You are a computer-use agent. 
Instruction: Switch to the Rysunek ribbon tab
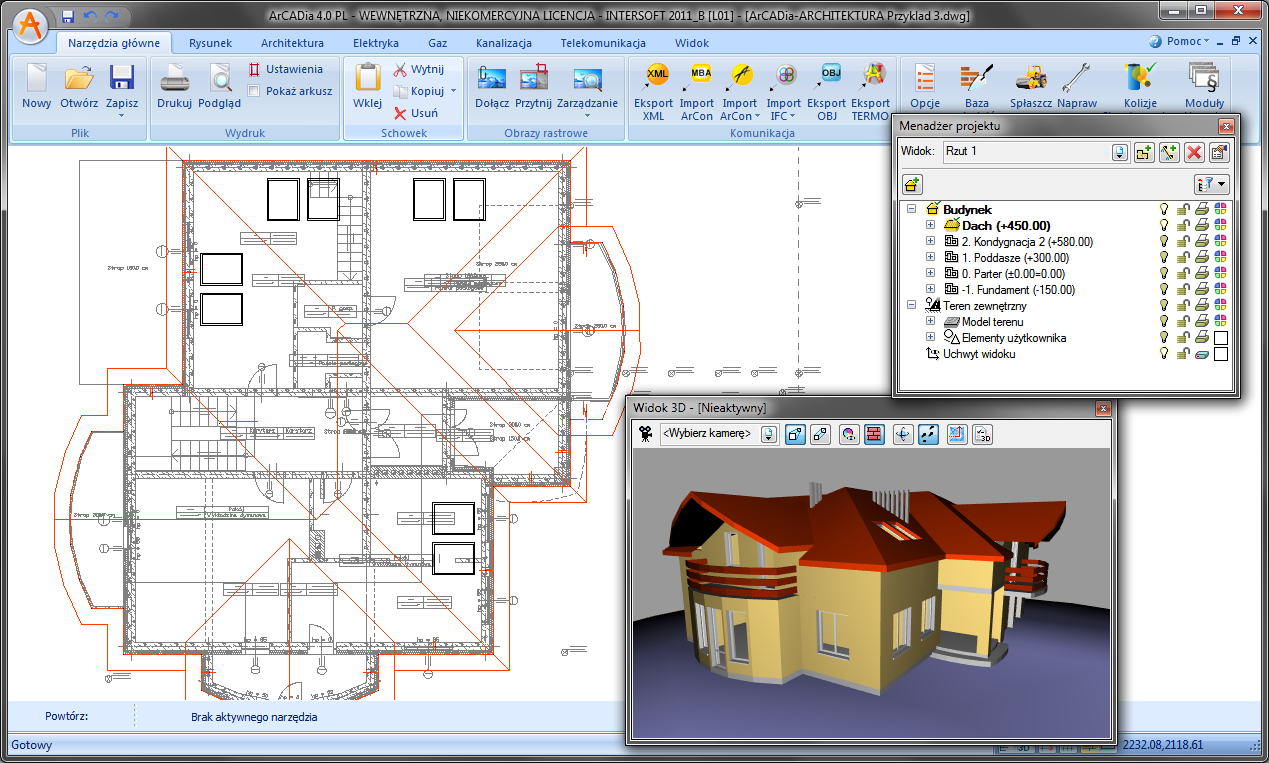pos(210,43)
